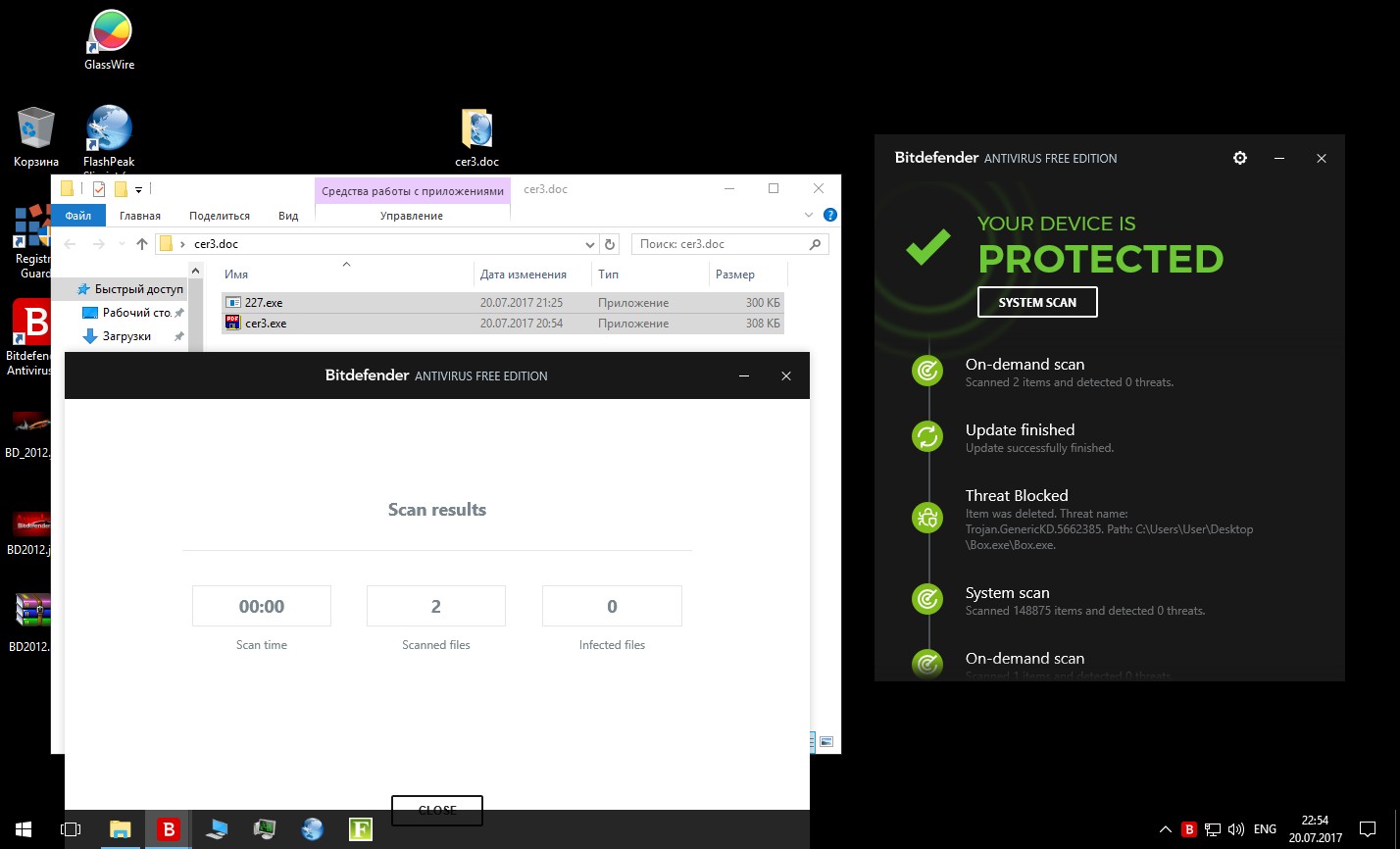Refresh the cer3.doc folder view
The height and width of the screenshot is (849, 1400).
pyautogui.click(x=610, y=244)
